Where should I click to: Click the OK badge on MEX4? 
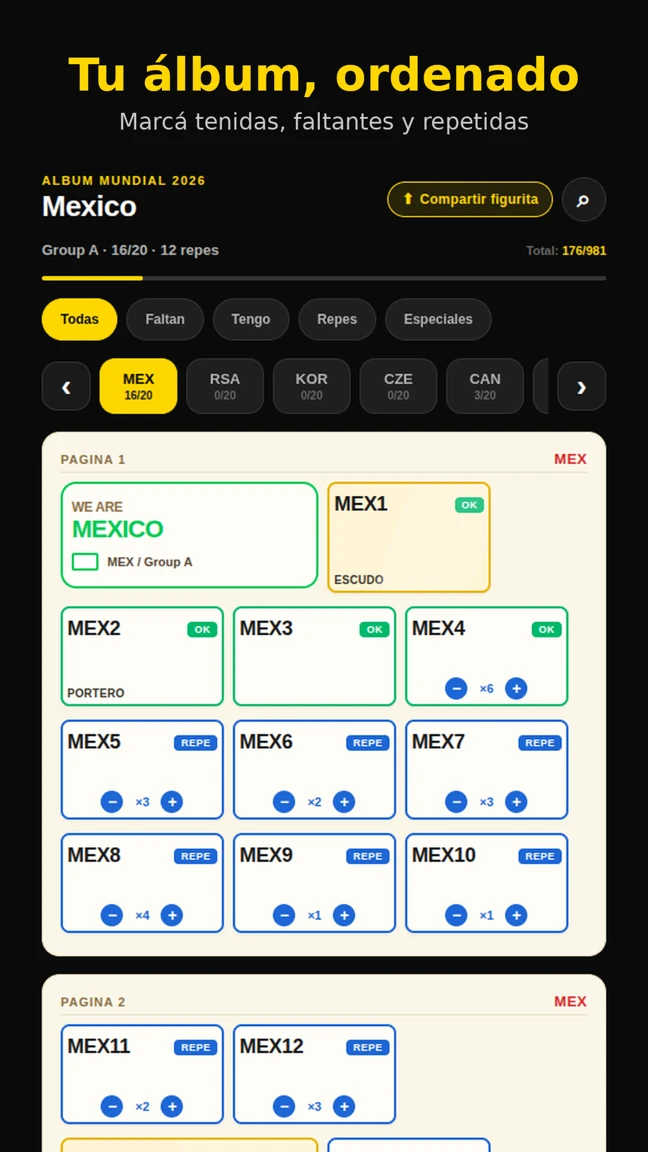[x=547, y=630]
